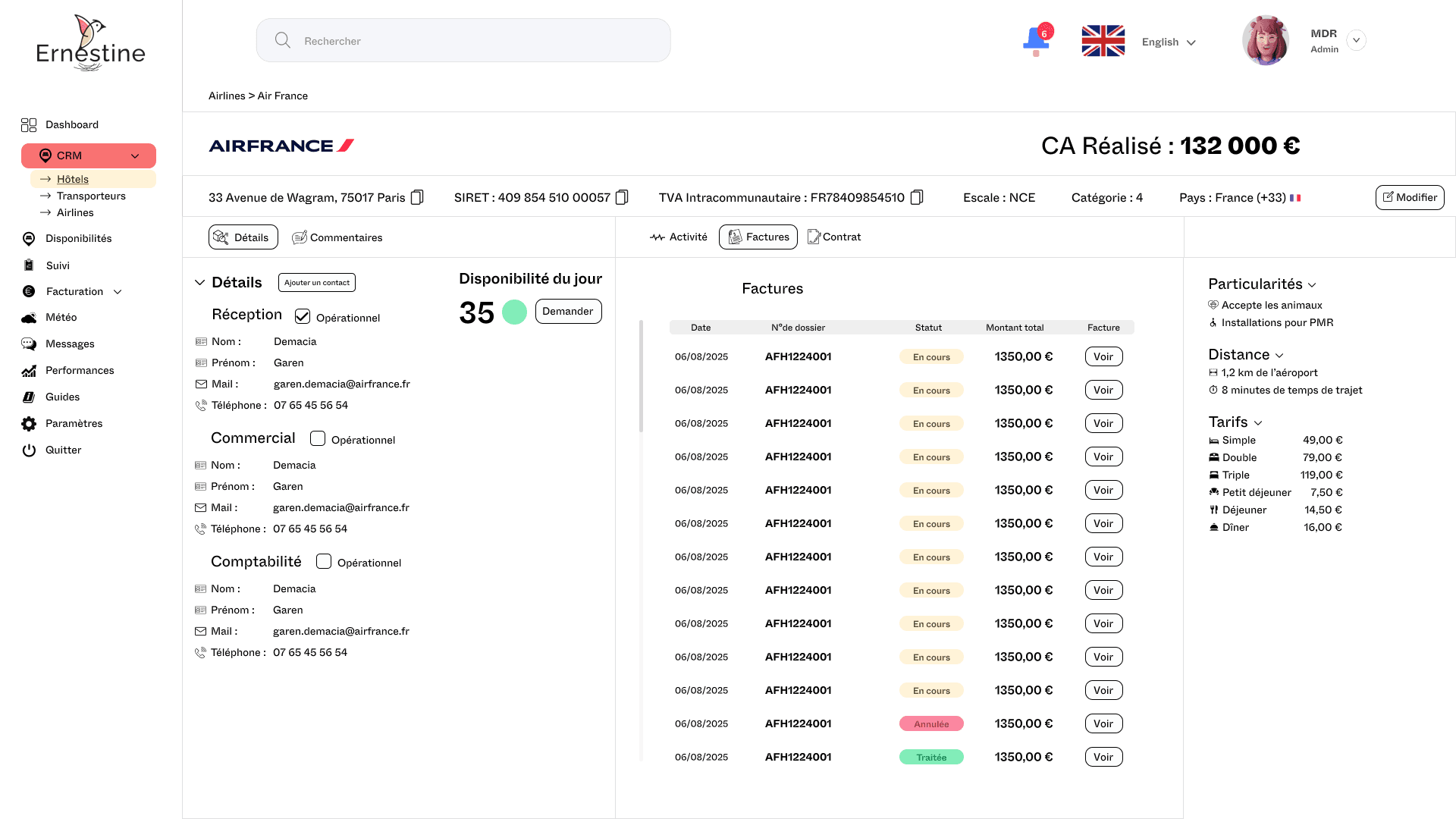Viewport: 1456px width, 819px height.
Task: Click the green availability status dot
Action: click(x=514, y=312)
